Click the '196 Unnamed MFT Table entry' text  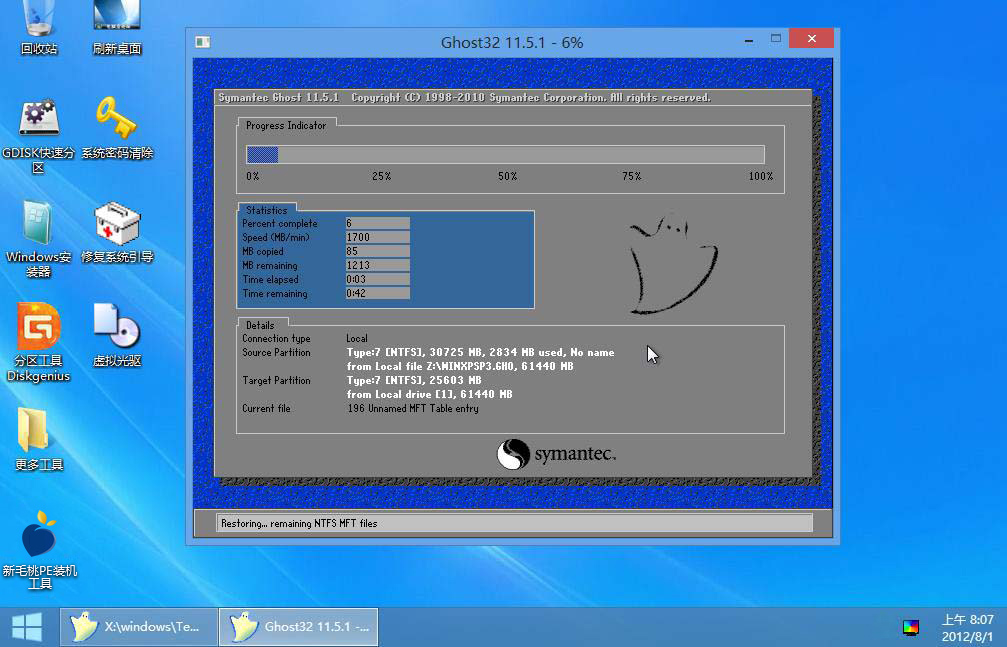(x=412, y=409)
